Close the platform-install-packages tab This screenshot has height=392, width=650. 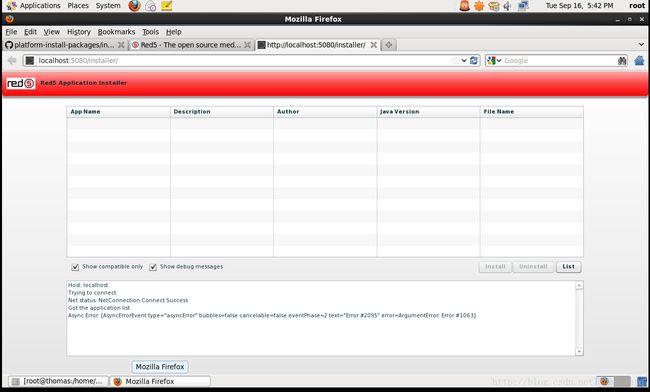click(121, 45)
